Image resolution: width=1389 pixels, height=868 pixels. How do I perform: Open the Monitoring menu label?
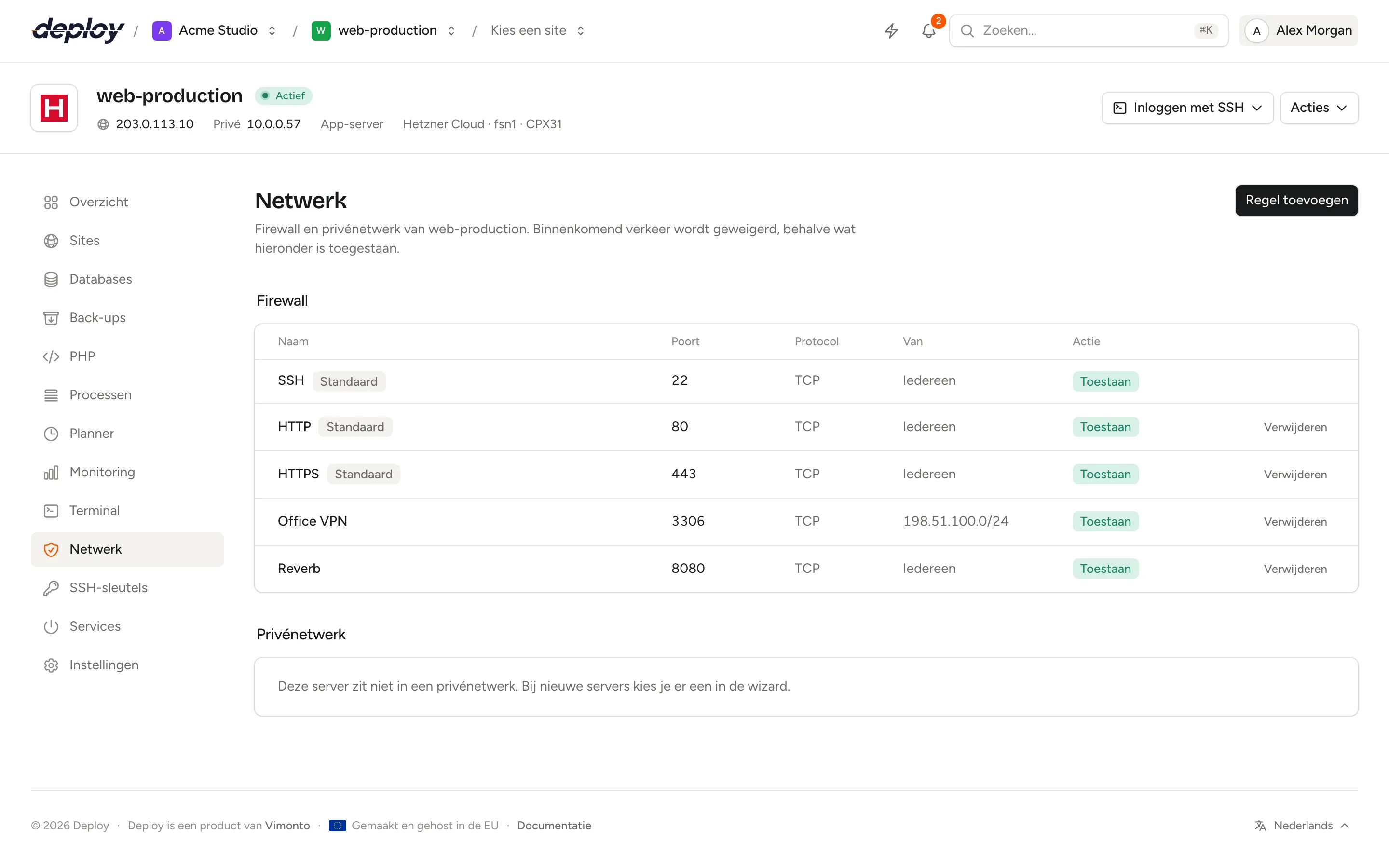(x=102, y=472)
